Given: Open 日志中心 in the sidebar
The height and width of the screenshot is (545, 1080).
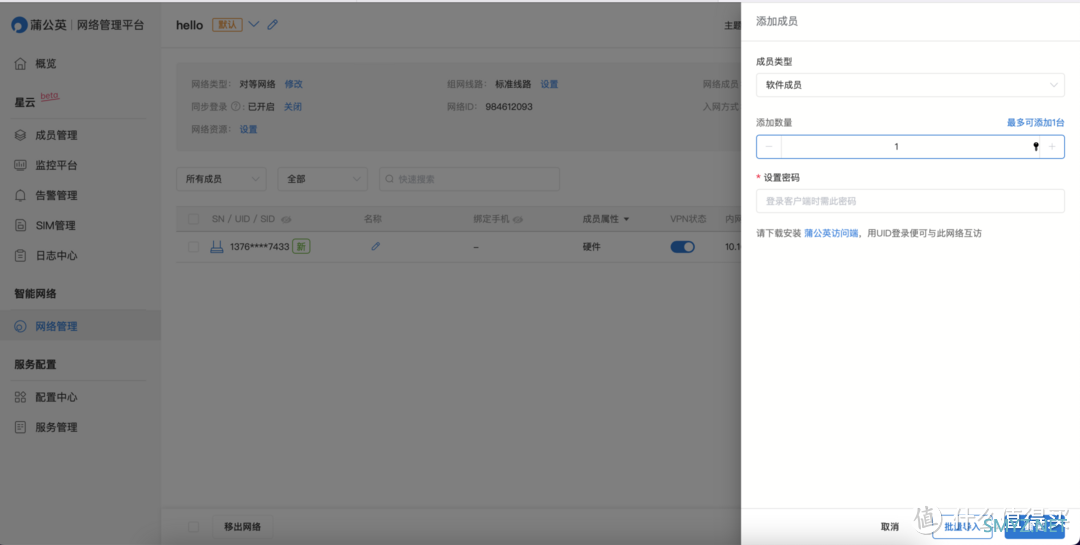Looking at the screenshot, I should 56,256.
